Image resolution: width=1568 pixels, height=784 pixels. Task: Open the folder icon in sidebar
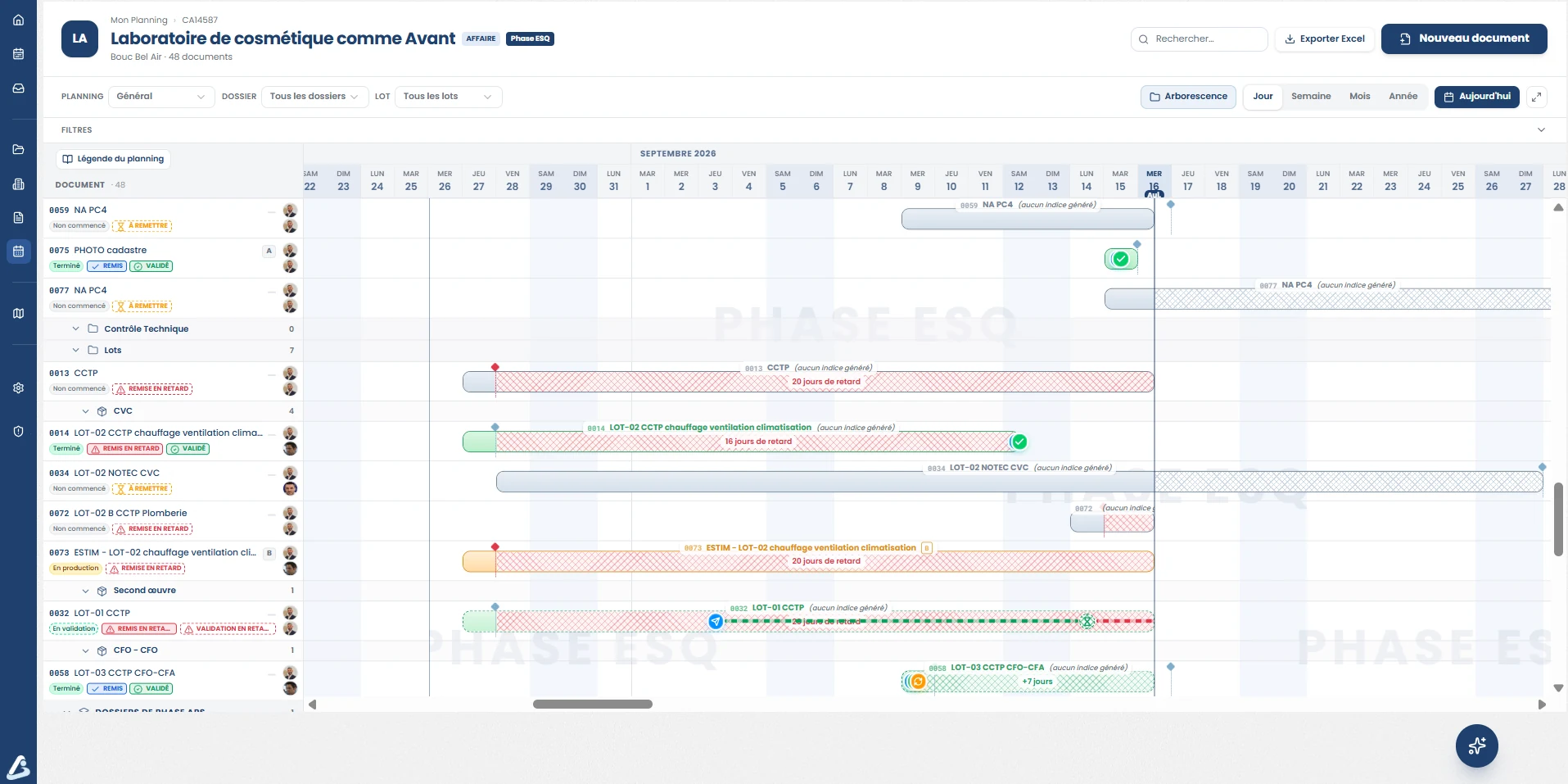18,149
